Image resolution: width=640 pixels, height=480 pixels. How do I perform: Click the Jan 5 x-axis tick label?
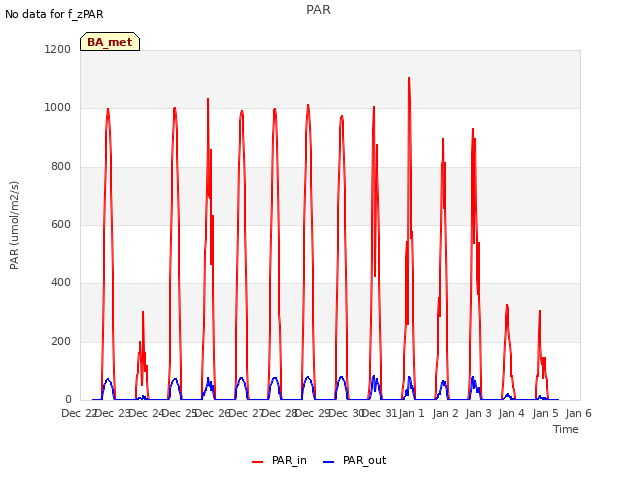coord(545,413)
